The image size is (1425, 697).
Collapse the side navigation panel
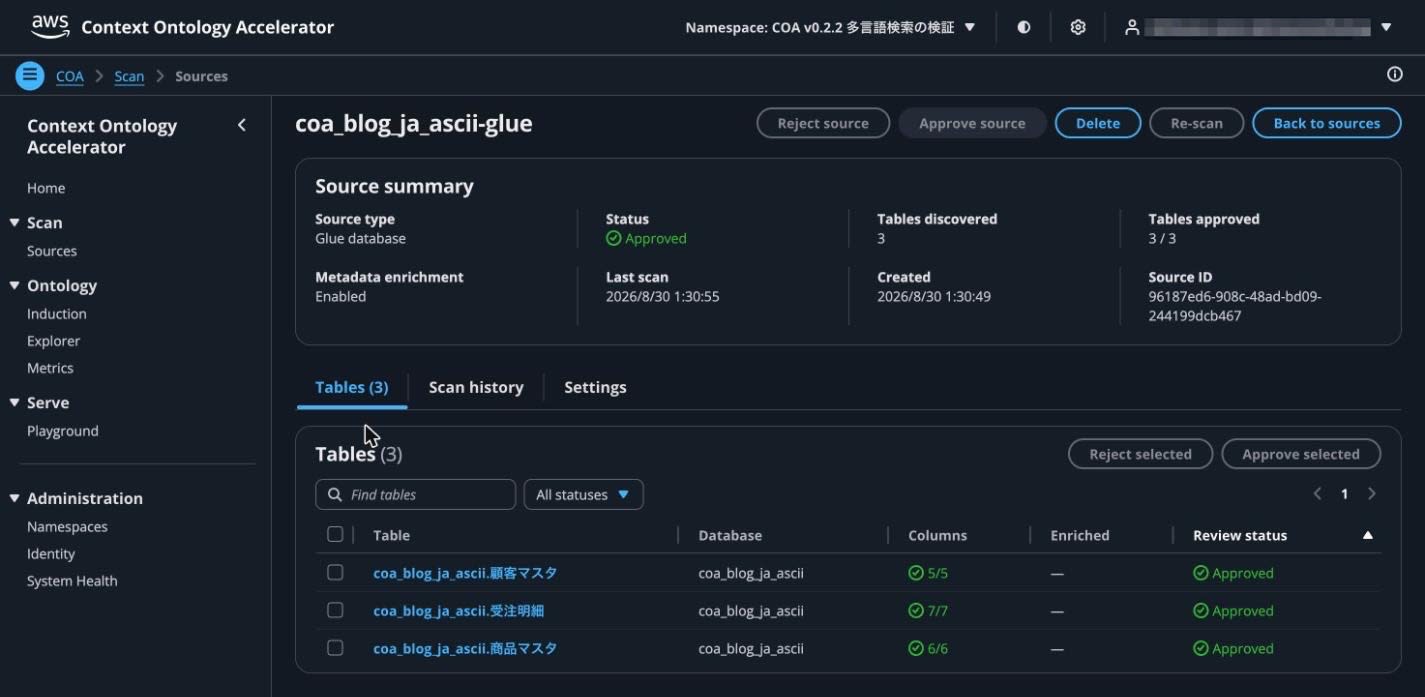[x=241, y=125]
